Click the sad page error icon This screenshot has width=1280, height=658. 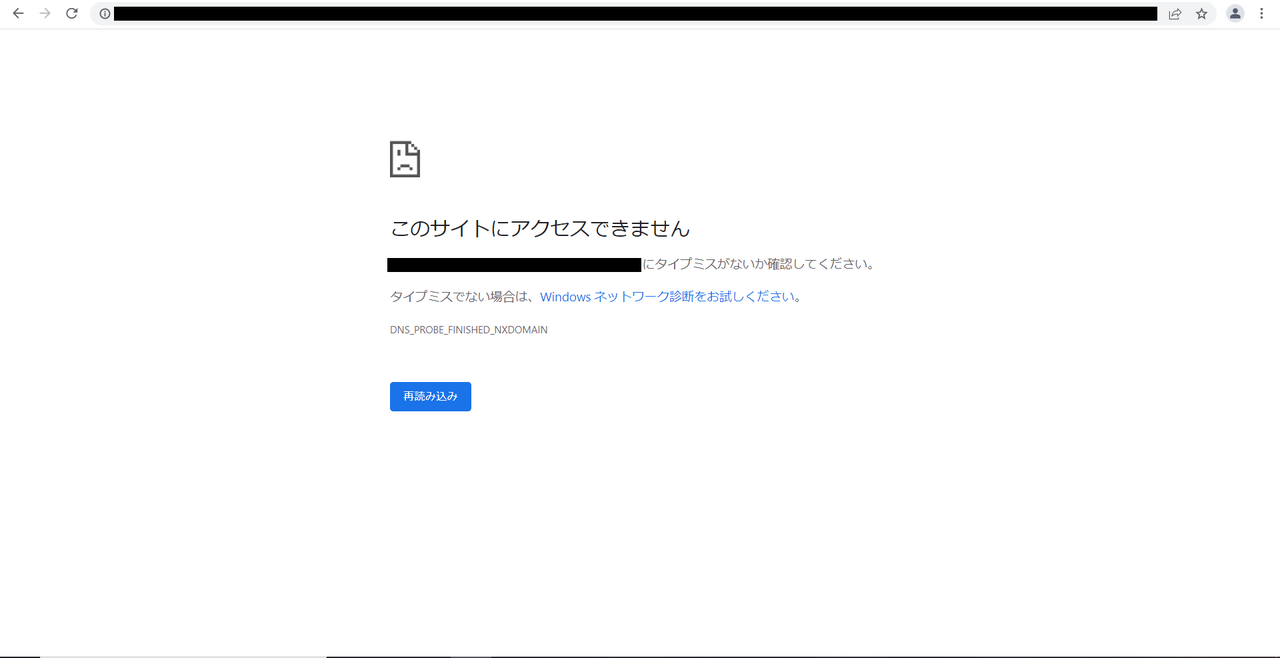tap(404, 159)
